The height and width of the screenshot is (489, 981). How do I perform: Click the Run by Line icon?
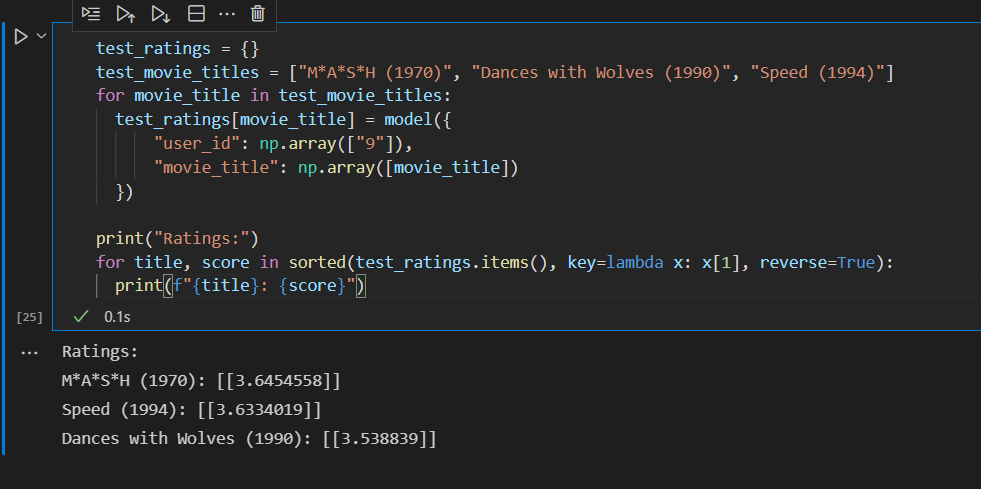pos(91,14)
